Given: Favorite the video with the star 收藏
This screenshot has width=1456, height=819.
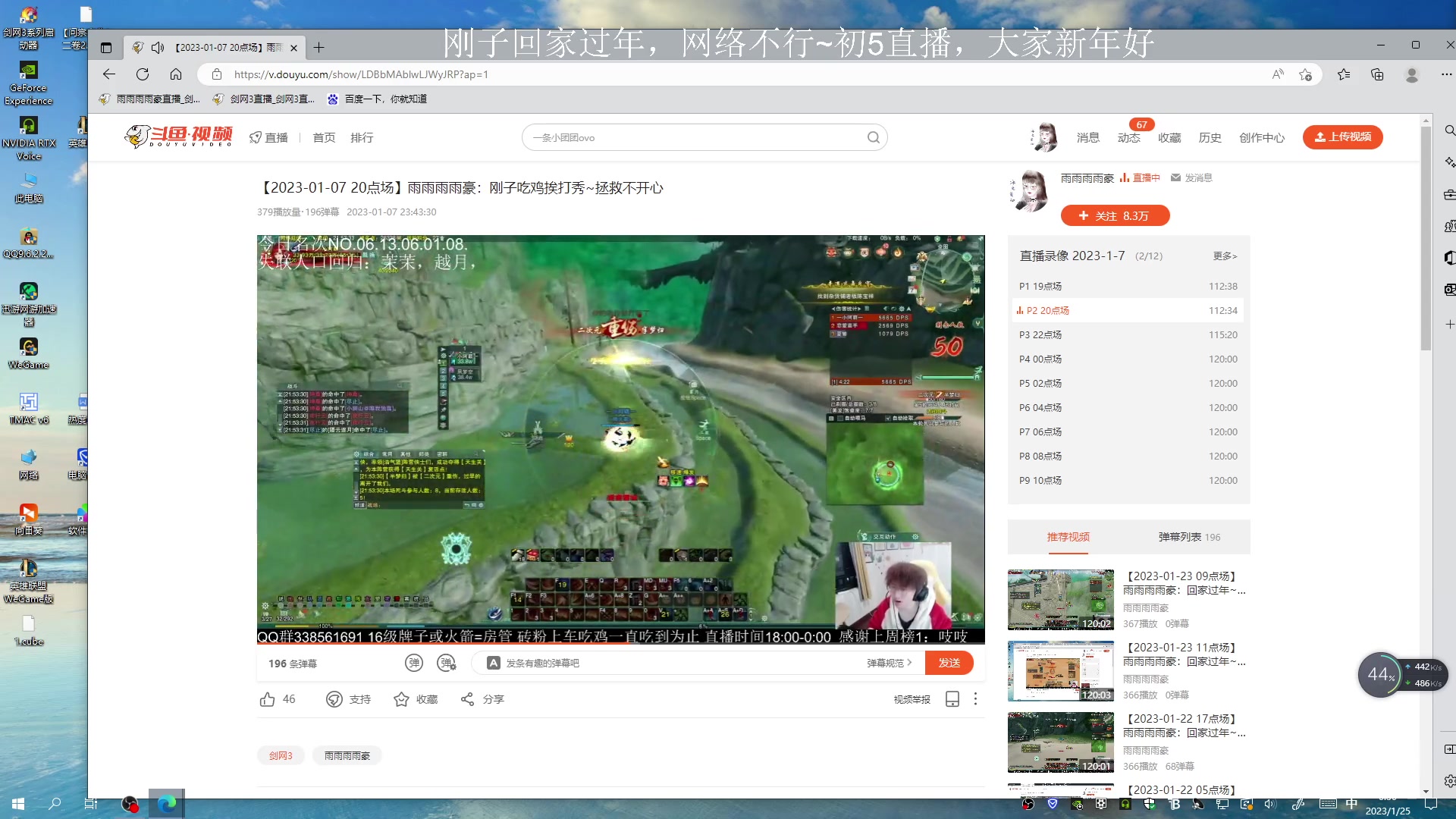Looking at the screenshot, I should pos(416,699).
